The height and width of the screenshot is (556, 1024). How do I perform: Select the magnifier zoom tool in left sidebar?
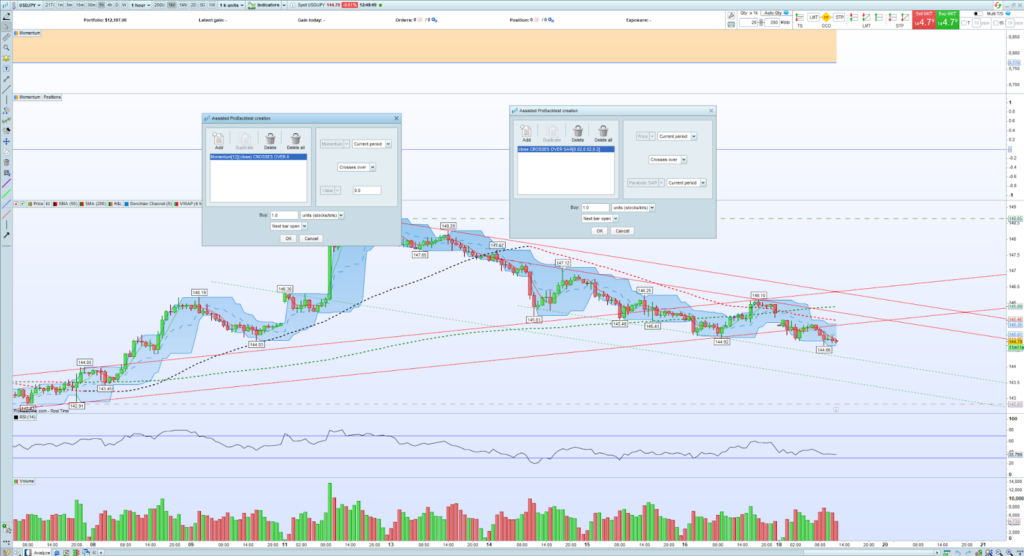coord(6,47)
